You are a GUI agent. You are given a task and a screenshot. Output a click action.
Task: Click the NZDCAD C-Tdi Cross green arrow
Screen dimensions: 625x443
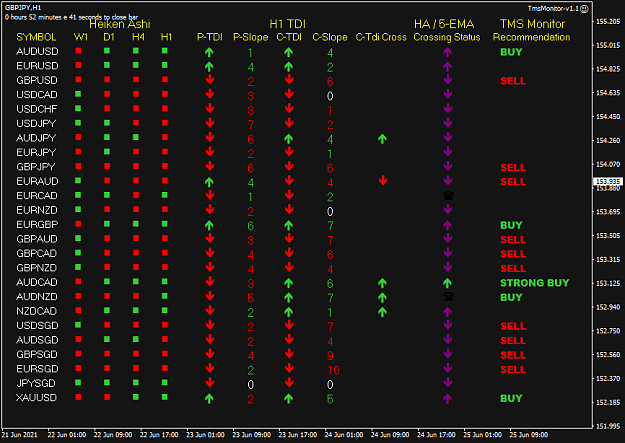382,312
